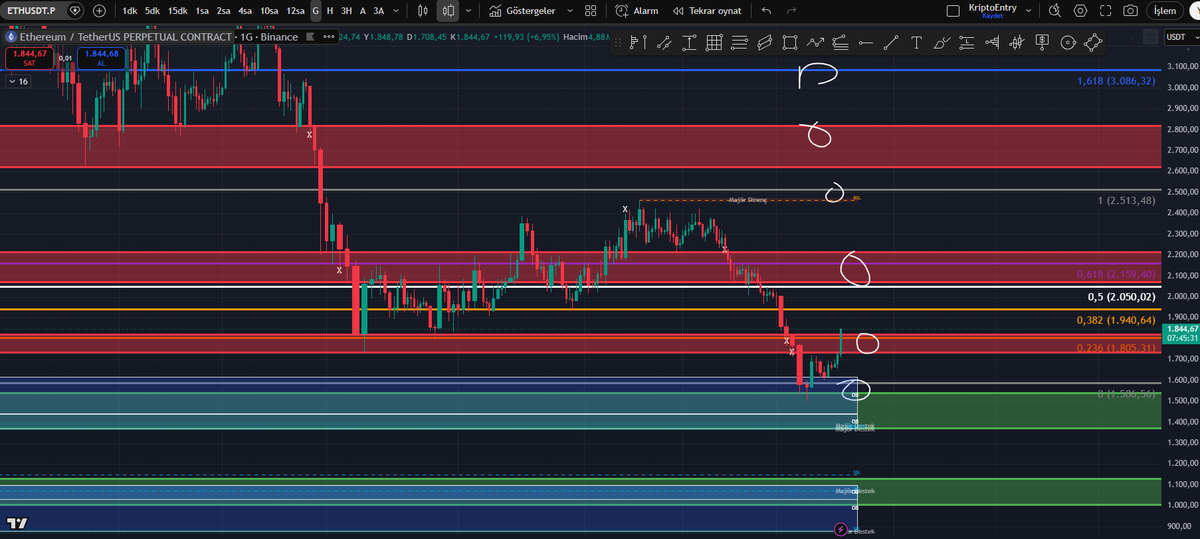Select the dollar-sign position tool
1200x539 pixels.
[x=1042, y=43]
